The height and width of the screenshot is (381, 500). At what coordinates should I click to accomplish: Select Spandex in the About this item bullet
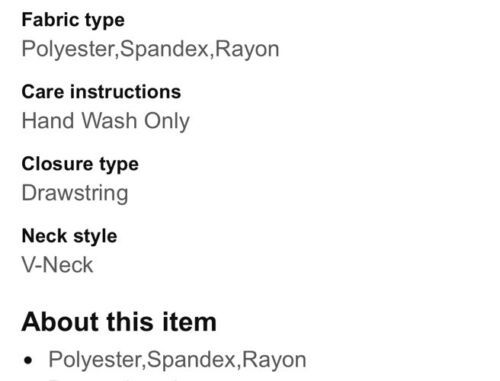pyautogui.click(x=191, y=360)
